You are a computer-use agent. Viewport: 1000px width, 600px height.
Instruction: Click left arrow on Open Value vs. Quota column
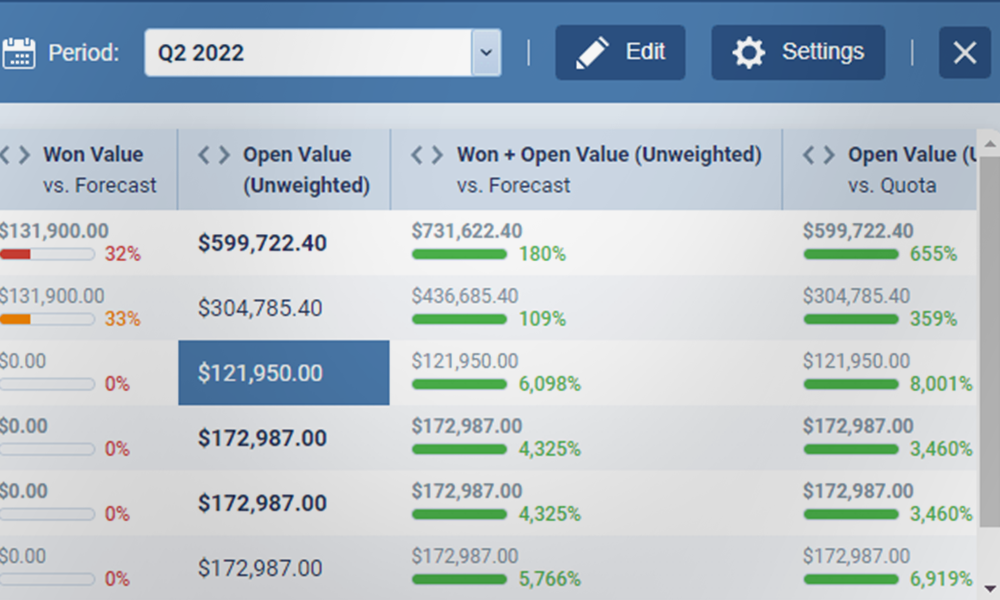pos(810,155)
